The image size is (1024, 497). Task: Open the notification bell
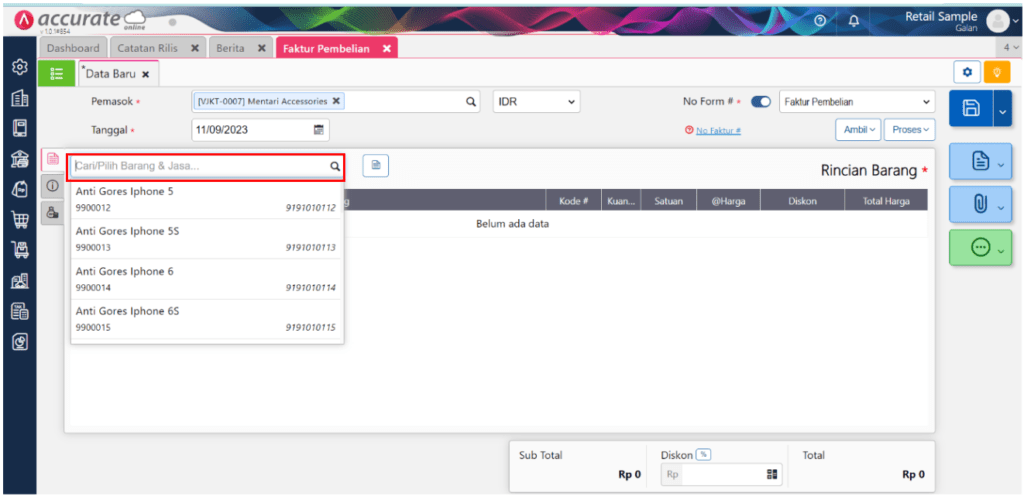pos(853,21)
